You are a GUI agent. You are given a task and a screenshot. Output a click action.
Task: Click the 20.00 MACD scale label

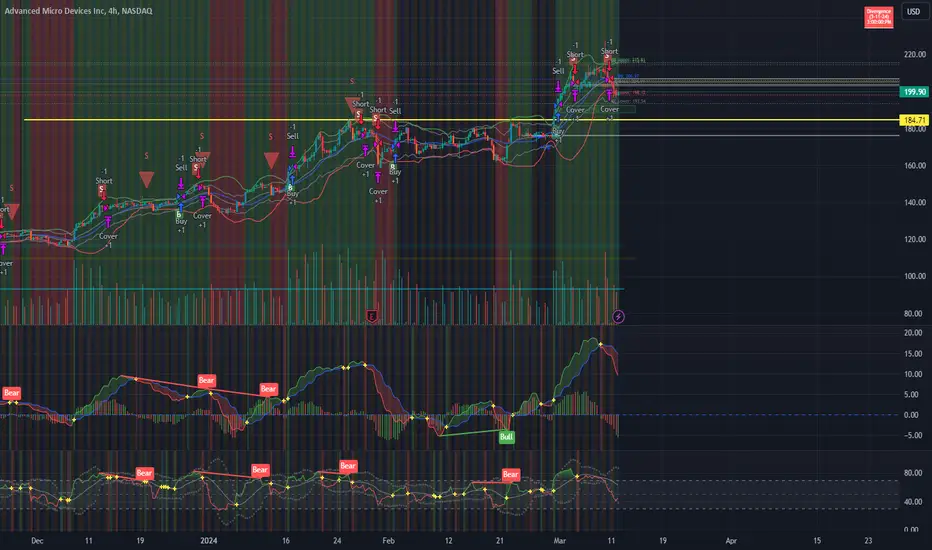pyautogui.click(x=913, y=332)
